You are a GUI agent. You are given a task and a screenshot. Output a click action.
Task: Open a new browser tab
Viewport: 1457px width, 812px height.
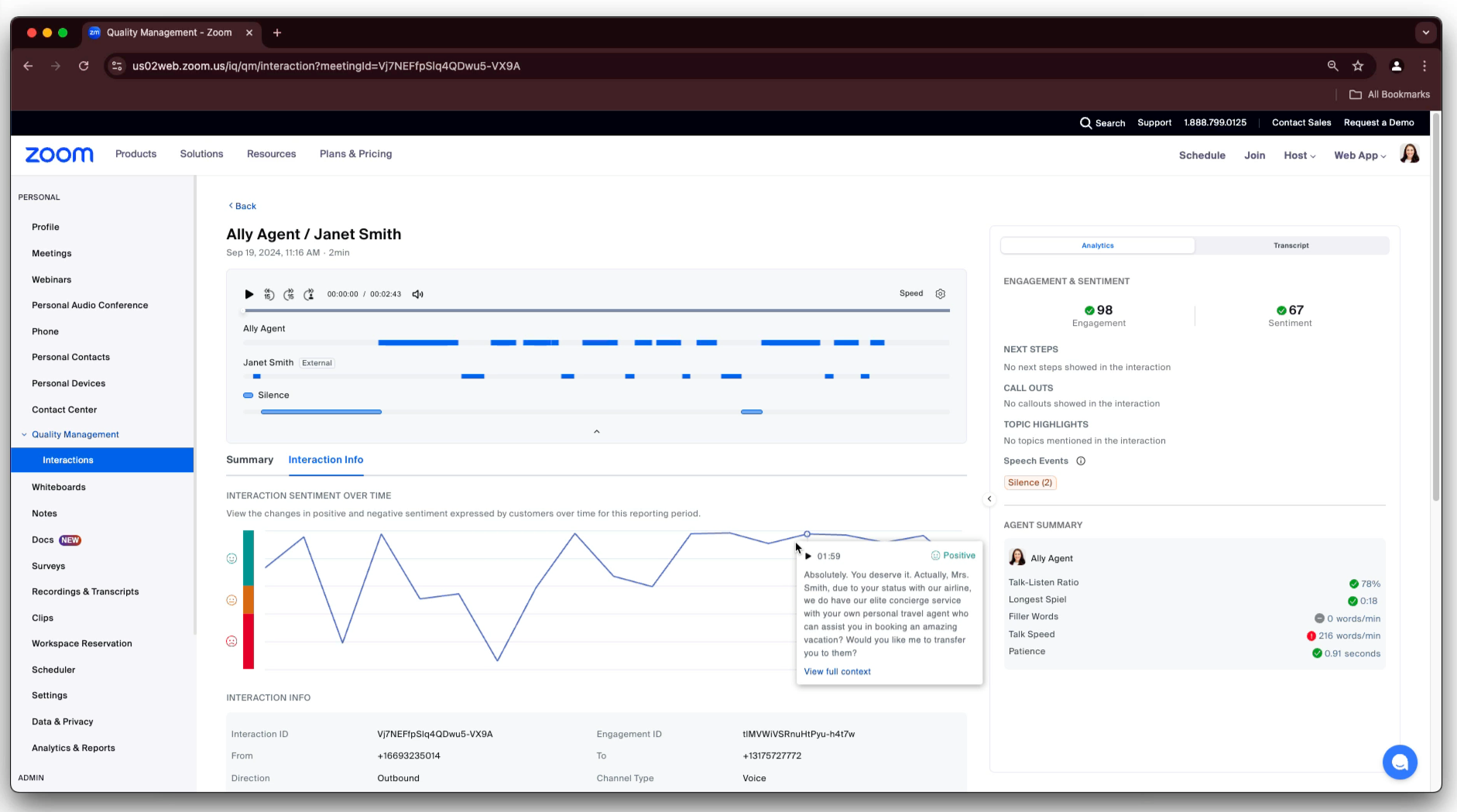(277, 33)
